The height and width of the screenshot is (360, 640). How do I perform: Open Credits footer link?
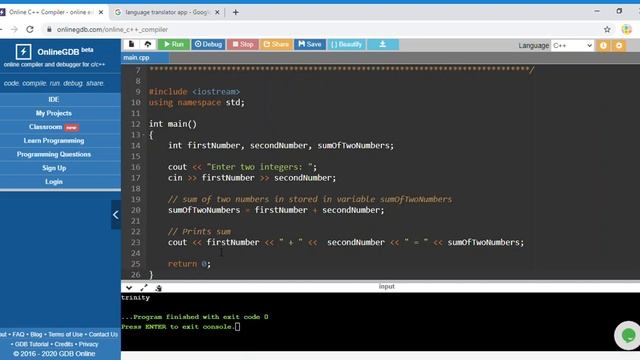point(64,344)
